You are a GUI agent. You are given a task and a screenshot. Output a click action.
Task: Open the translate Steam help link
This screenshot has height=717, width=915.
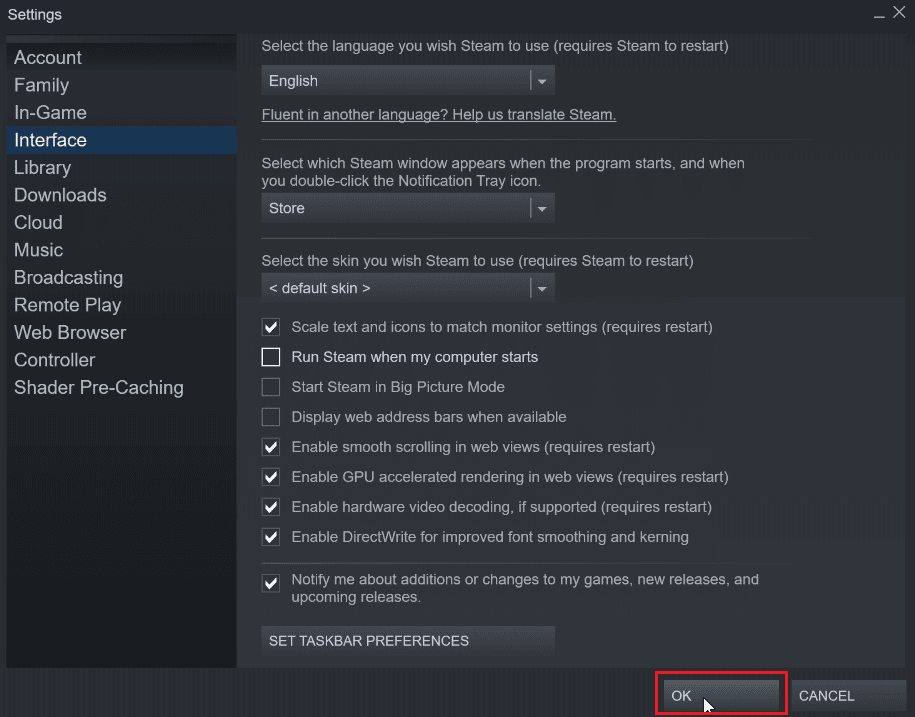438,114
